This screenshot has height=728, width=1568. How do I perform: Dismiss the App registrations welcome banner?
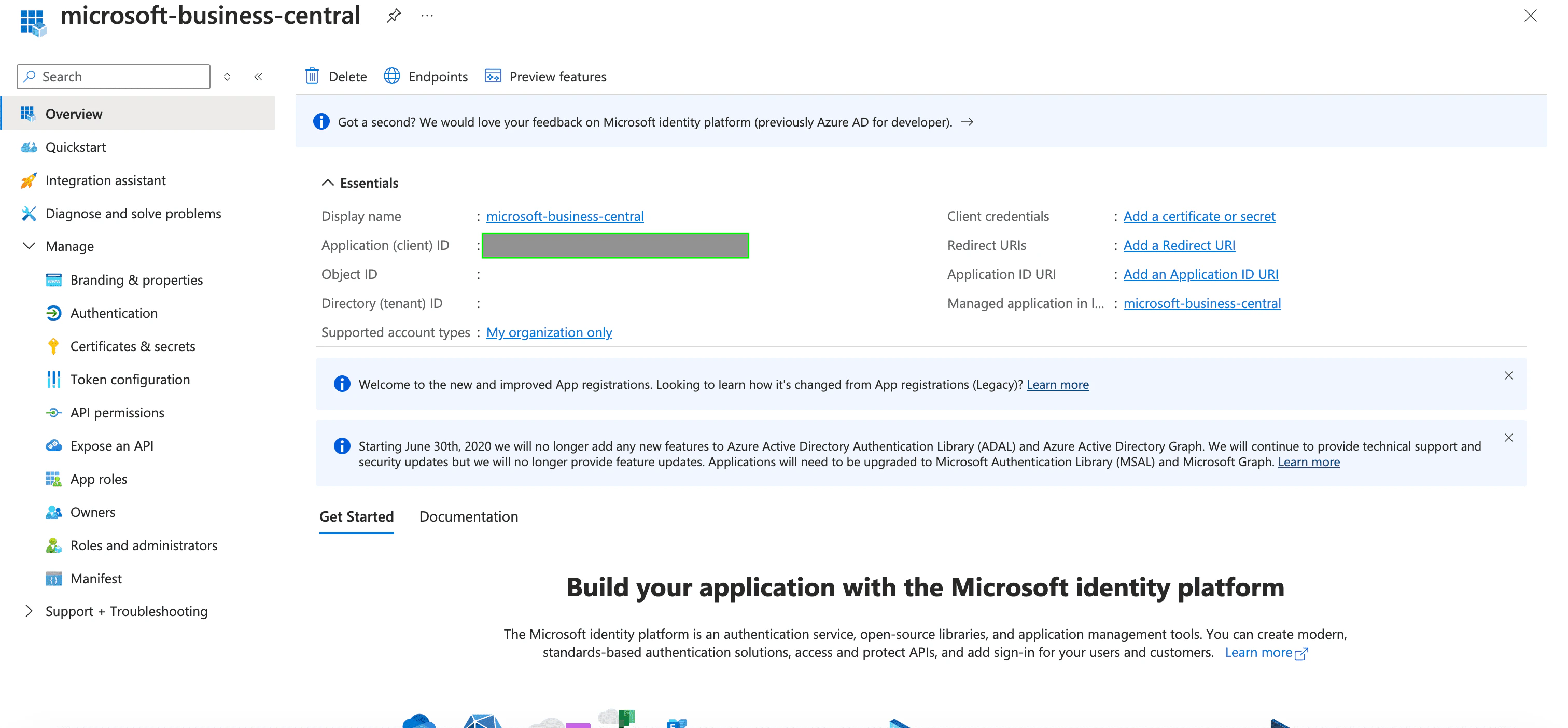tap(1508, 375)
